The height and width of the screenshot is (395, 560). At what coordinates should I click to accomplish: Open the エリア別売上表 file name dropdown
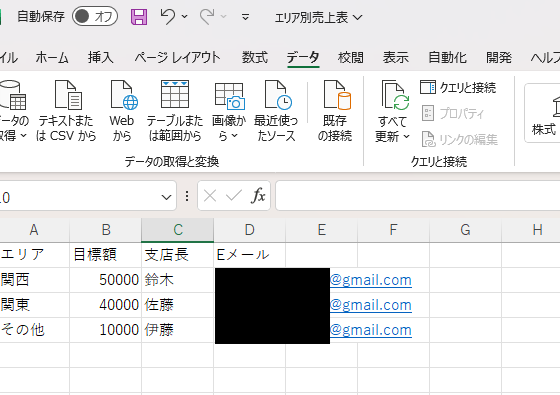point(318,17)
